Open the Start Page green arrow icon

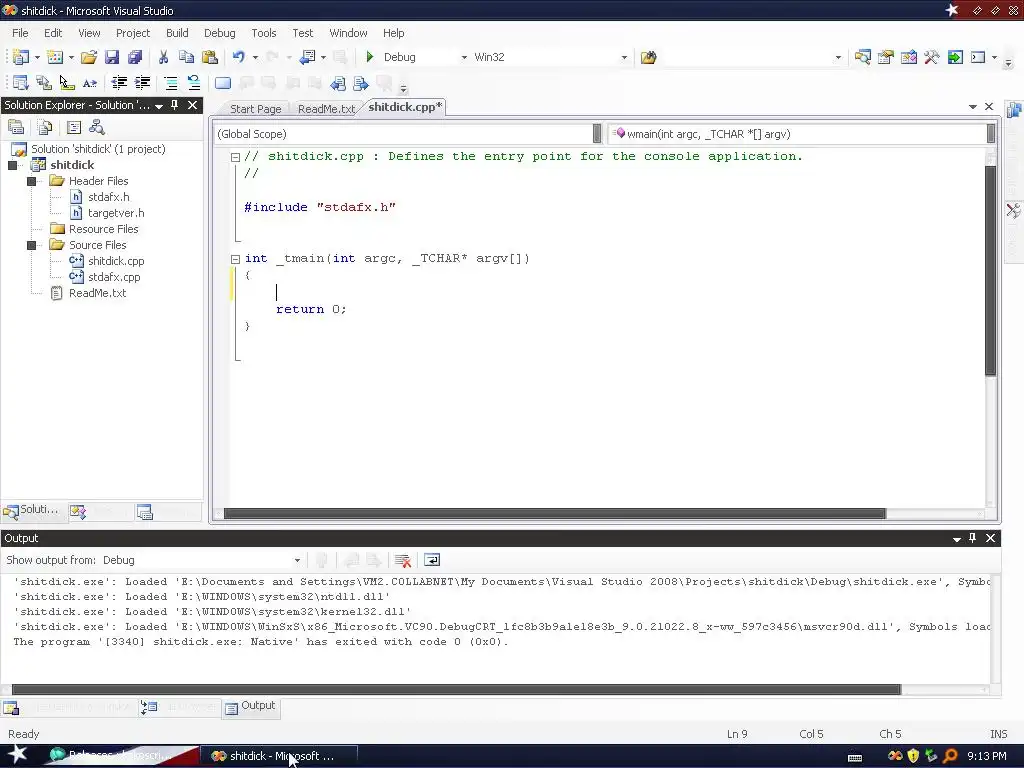point(955,57)
